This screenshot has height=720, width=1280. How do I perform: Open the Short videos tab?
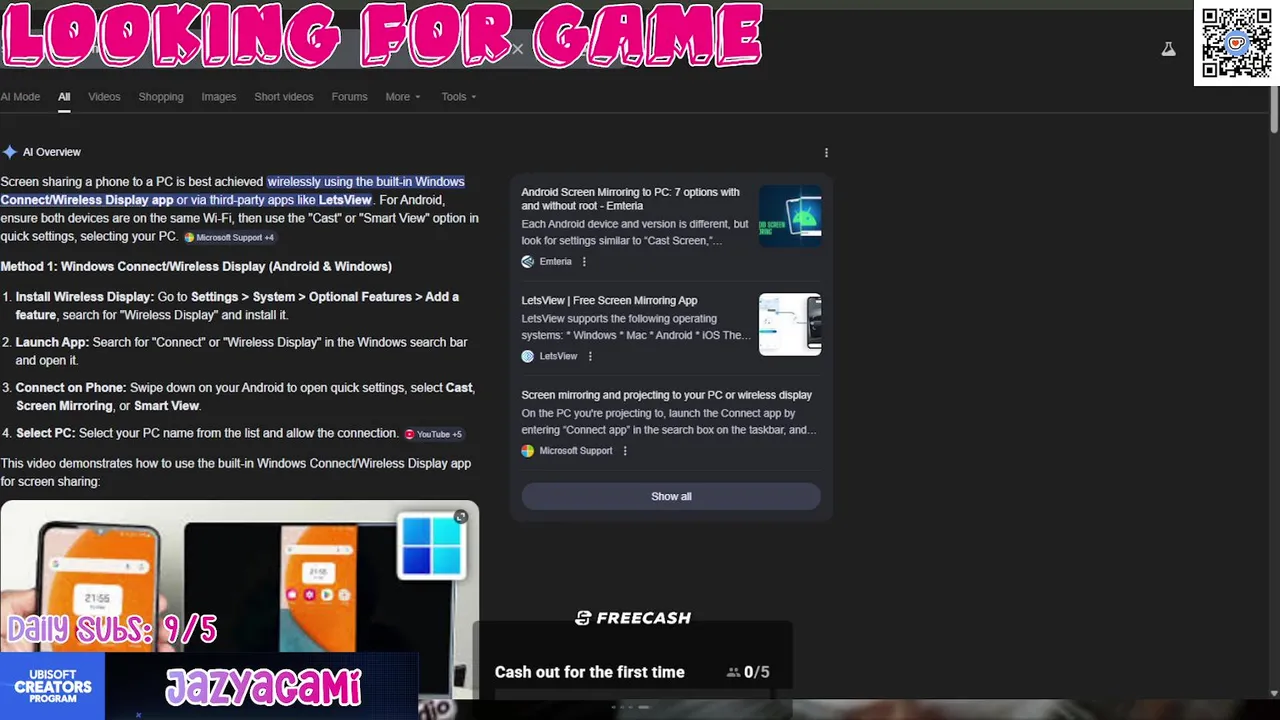click(284, 97)
